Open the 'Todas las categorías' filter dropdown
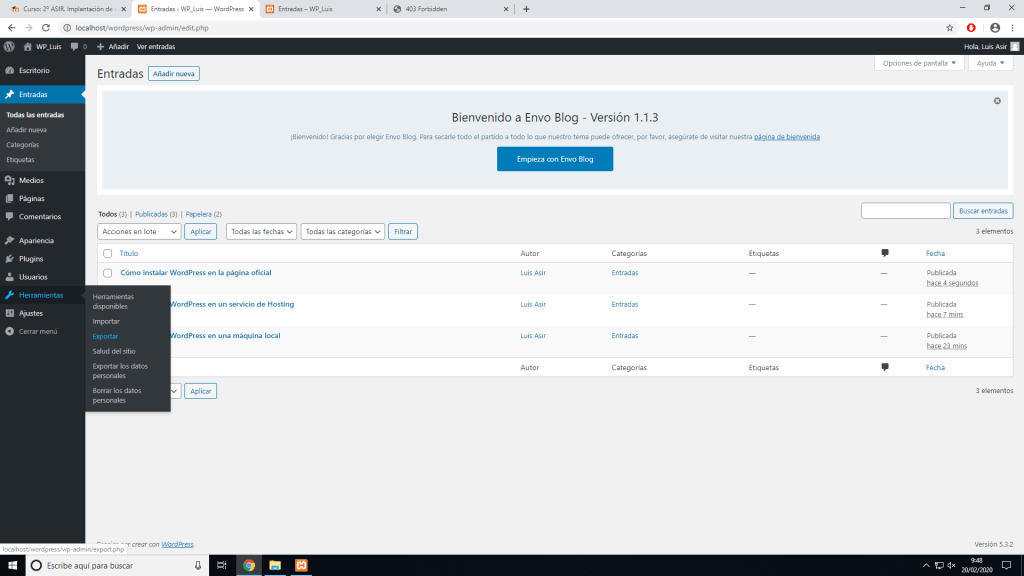This screenshot has width=1024, height=576. [x=342, y=231]
